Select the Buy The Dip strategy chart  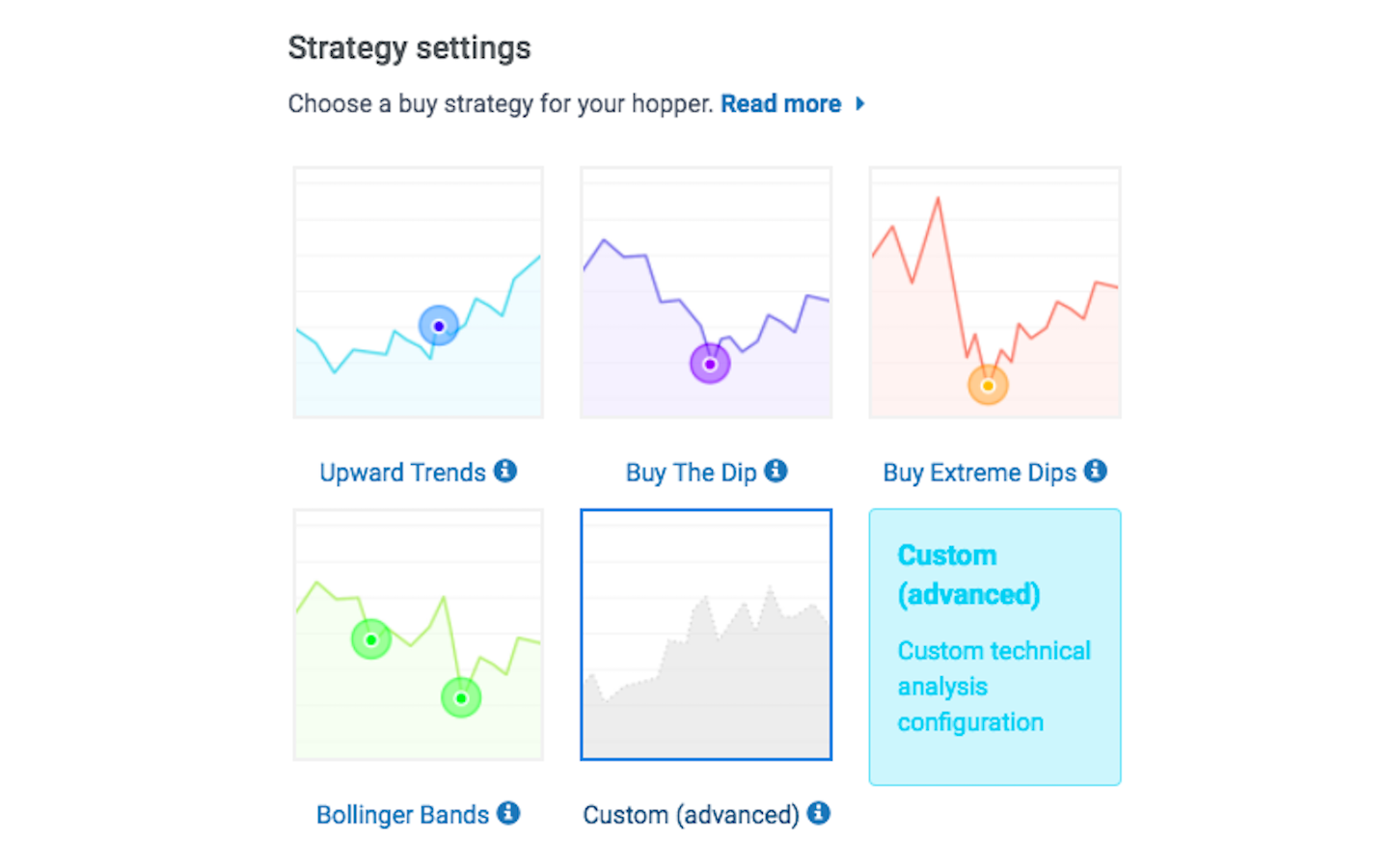click(706, 292)
